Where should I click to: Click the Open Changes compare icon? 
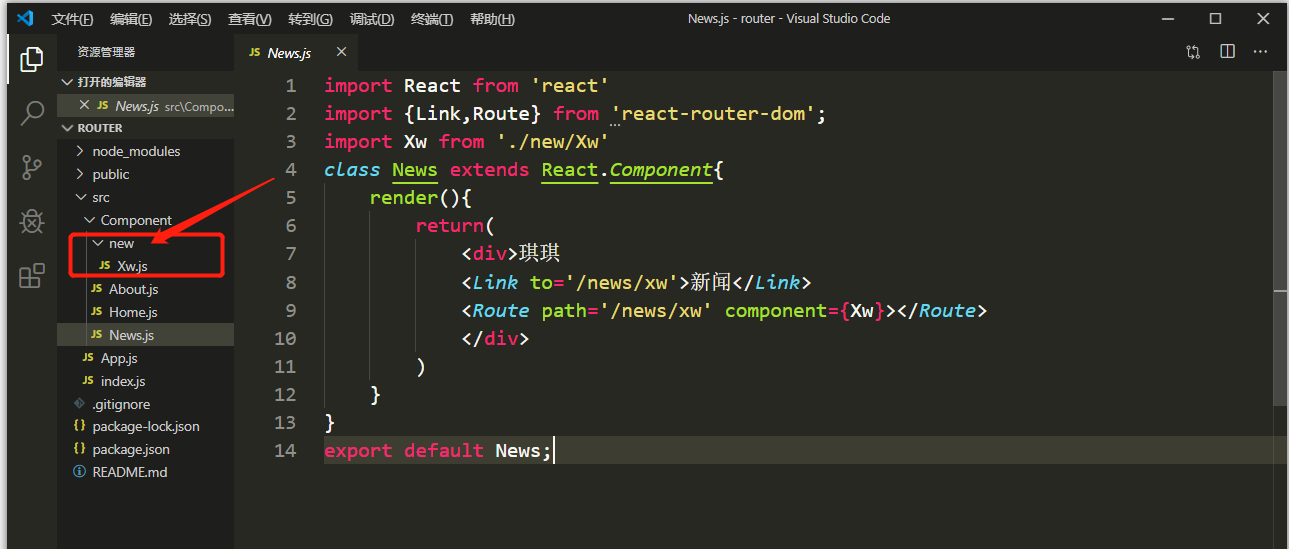coord(1193,52)
